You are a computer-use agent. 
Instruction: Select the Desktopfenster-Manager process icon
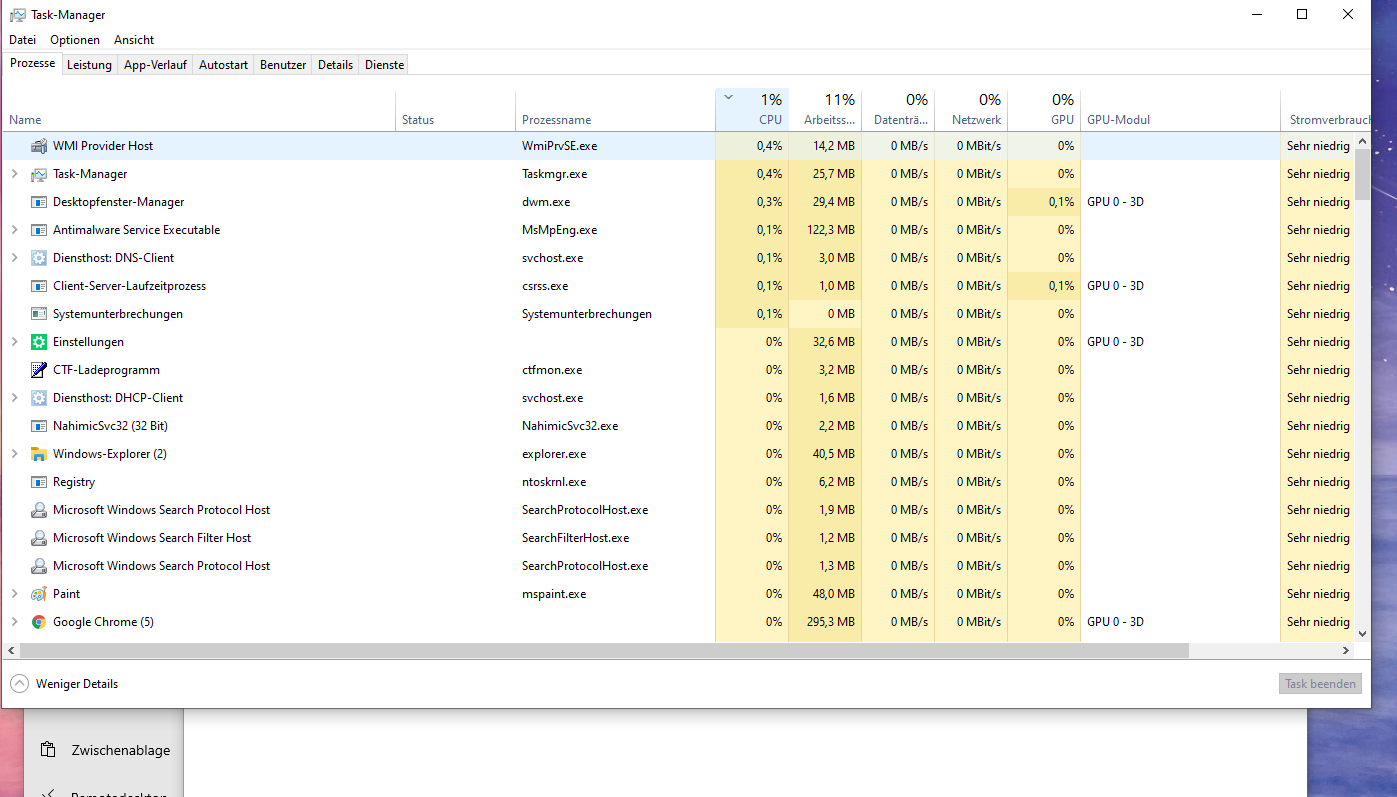click(39, 202)
